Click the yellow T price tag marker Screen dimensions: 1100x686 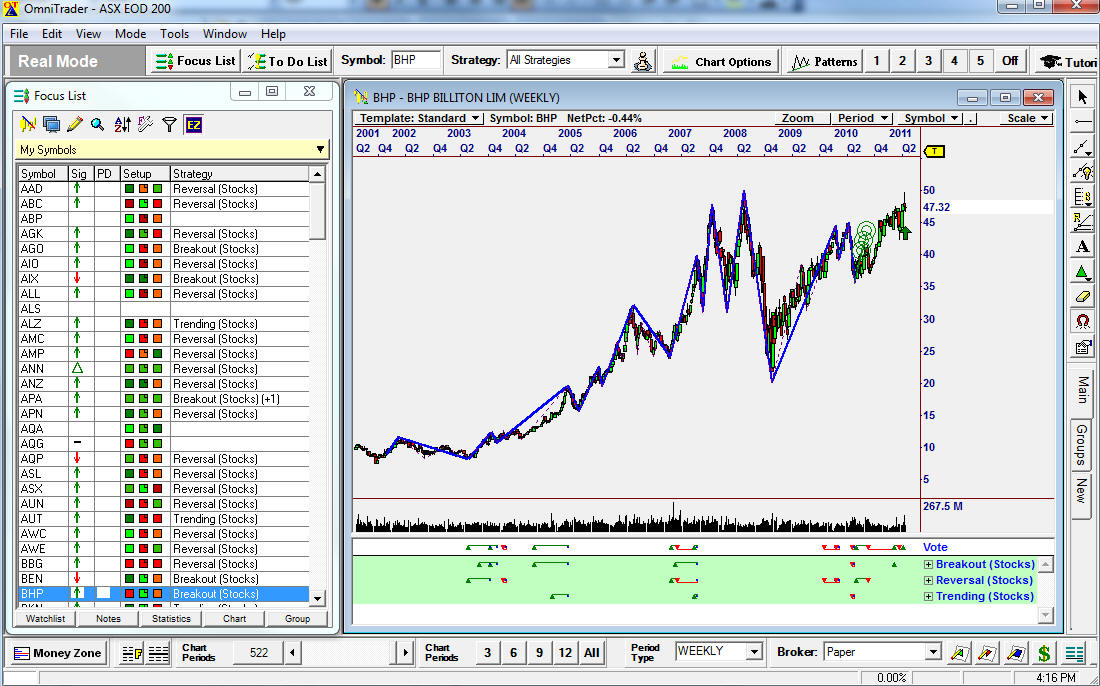click(934, 151)
